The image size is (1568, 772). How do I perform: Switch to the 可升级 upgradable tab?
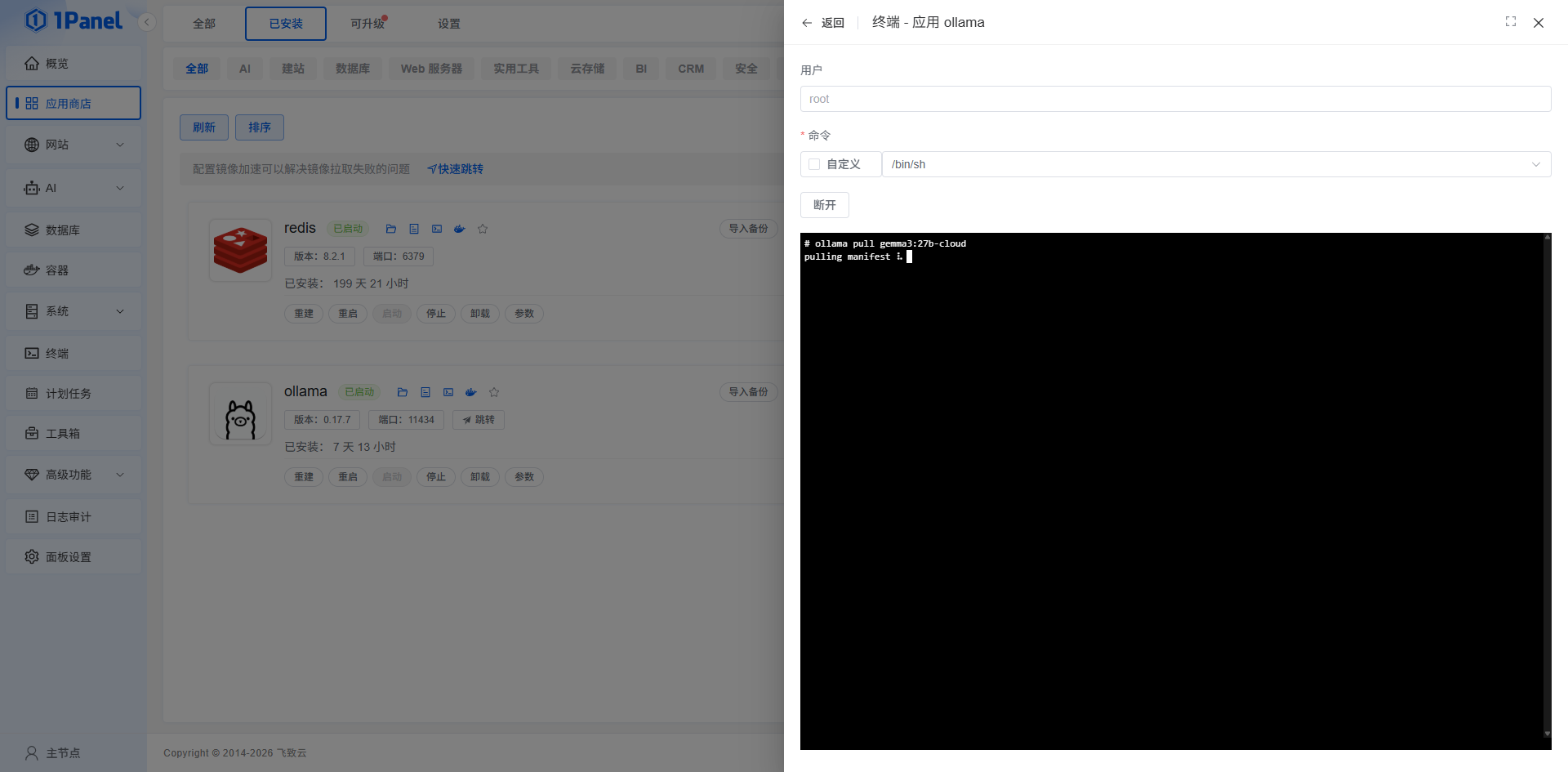click(367, 24)
